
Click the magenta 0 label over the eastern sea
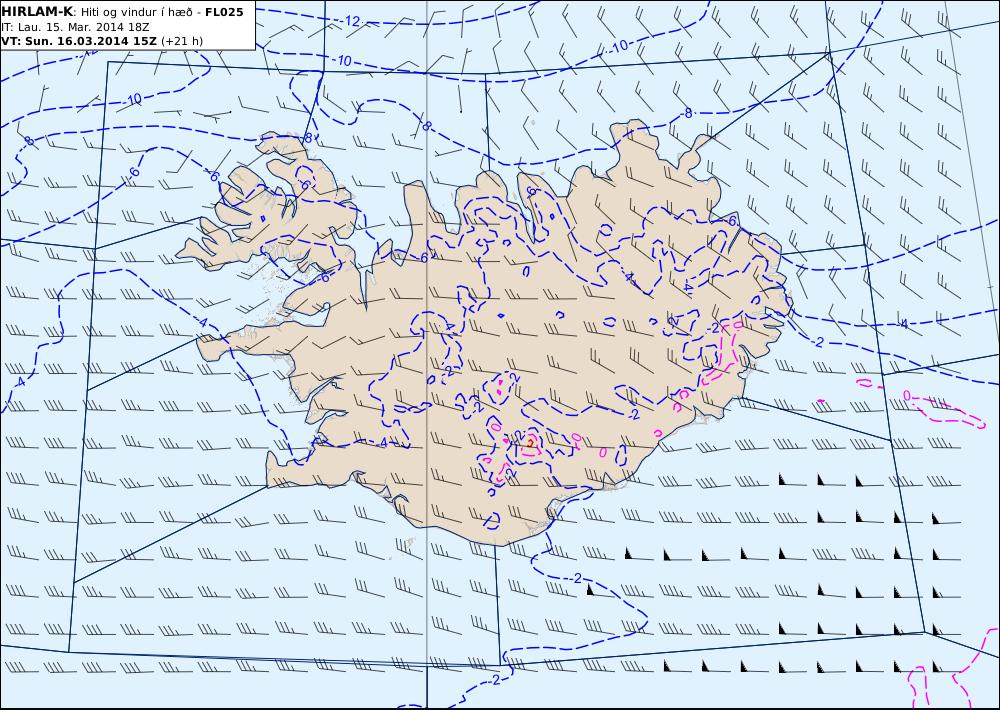point(907,396)
